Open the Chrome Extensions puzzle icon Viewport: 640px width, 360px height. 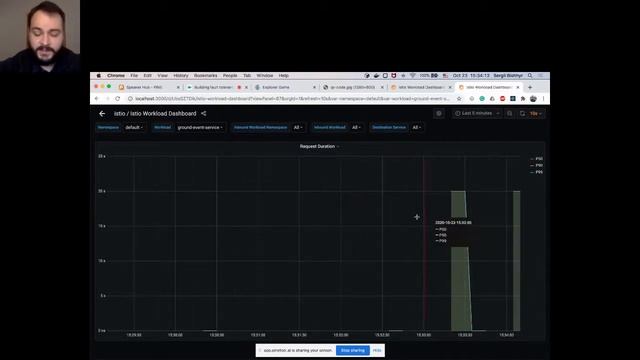tap(523, 99)
